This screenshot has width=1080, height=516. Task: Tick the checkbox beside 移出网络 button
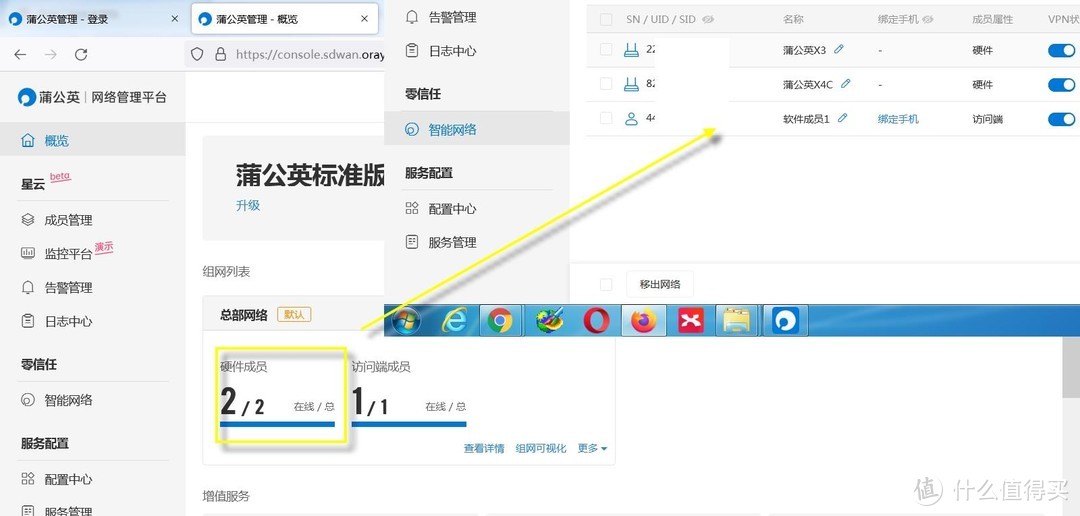pos(605,285)
